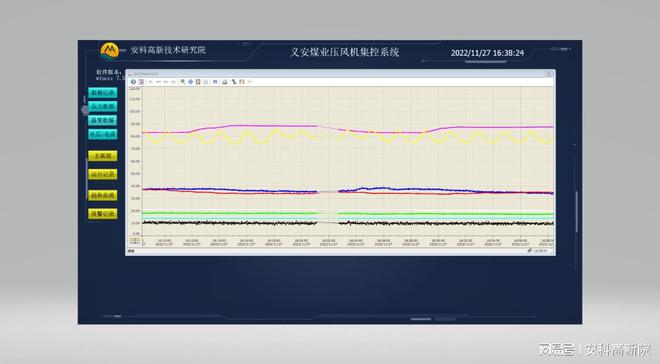Open 数据记录 cyan button
The image size is (660, 364).
103,93
